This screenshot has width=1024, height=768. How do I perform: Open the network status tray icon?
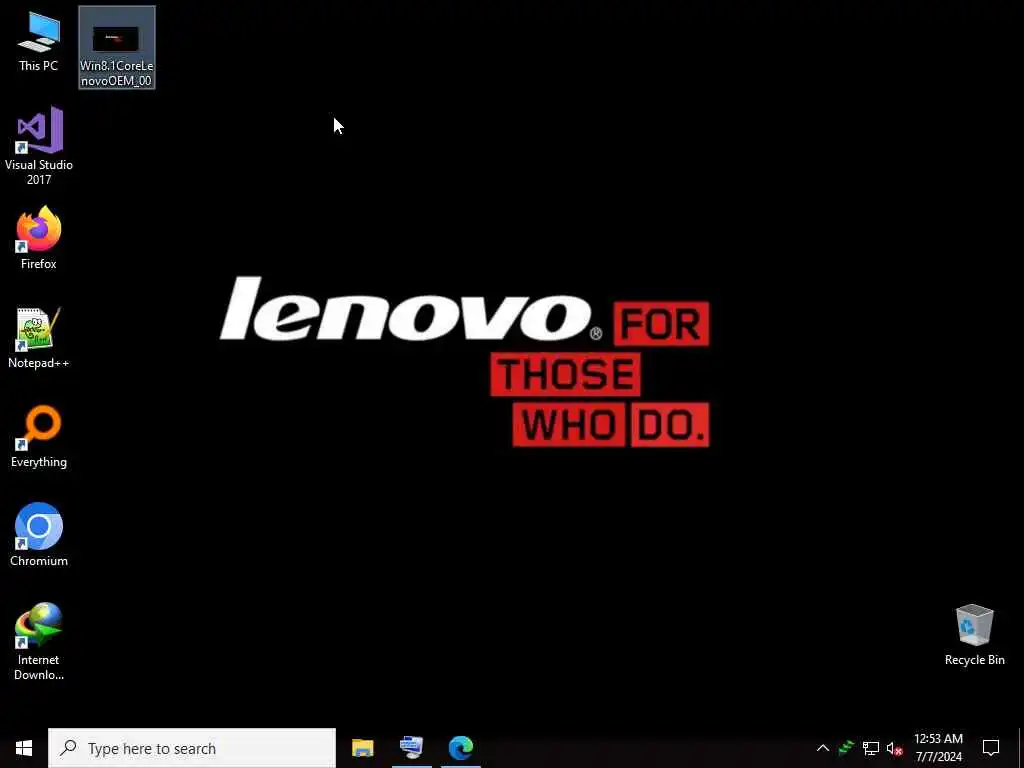tap(871, 748)
